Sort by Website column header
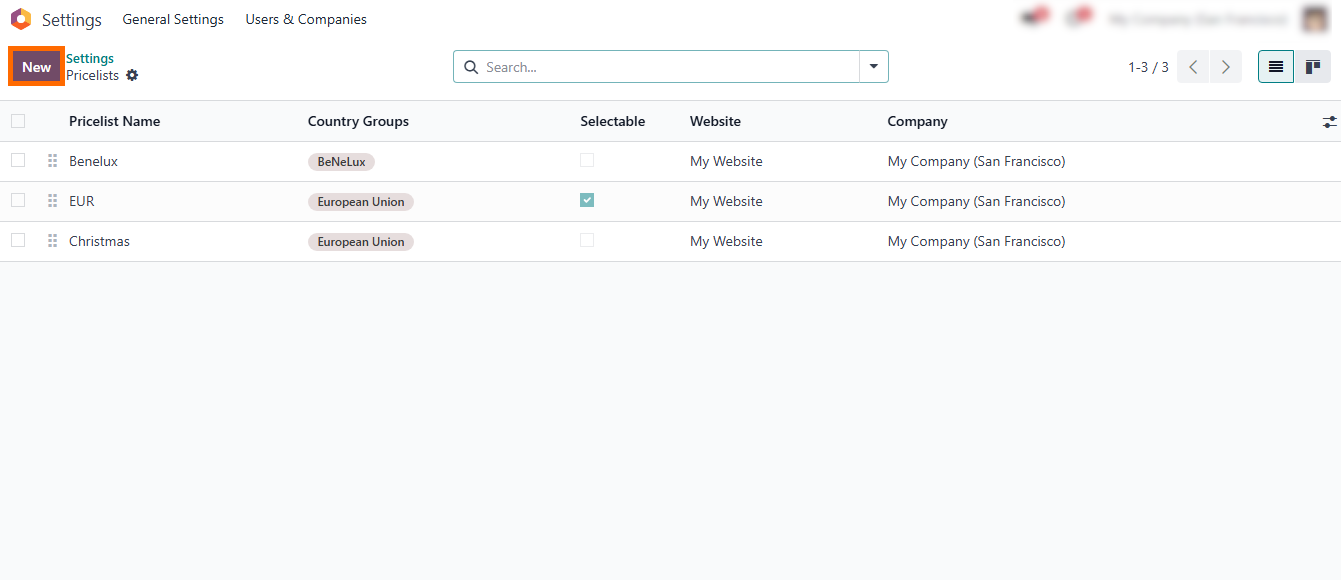 tap(716, 121)
